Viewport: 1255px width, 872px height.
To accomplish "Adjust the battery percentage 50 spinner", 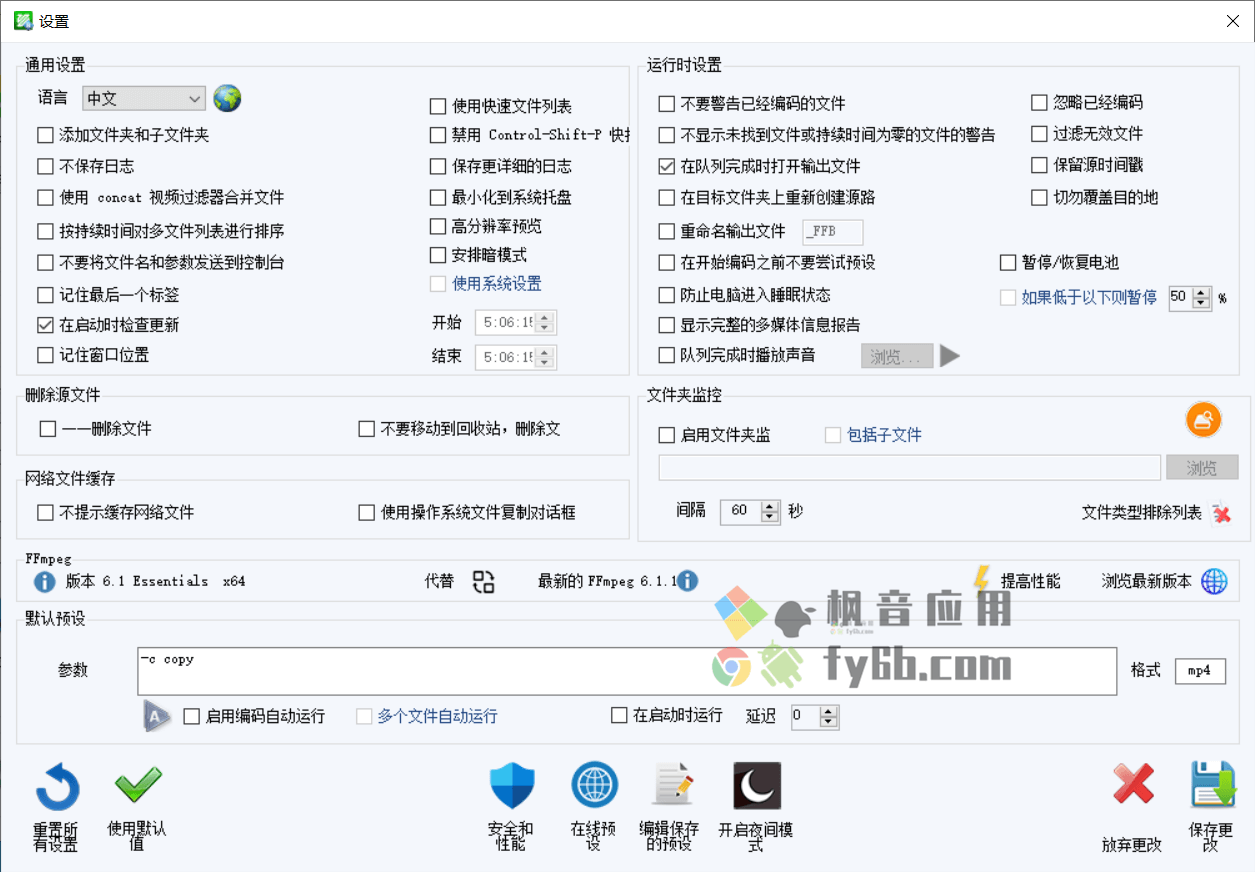I will [1201, 297].
